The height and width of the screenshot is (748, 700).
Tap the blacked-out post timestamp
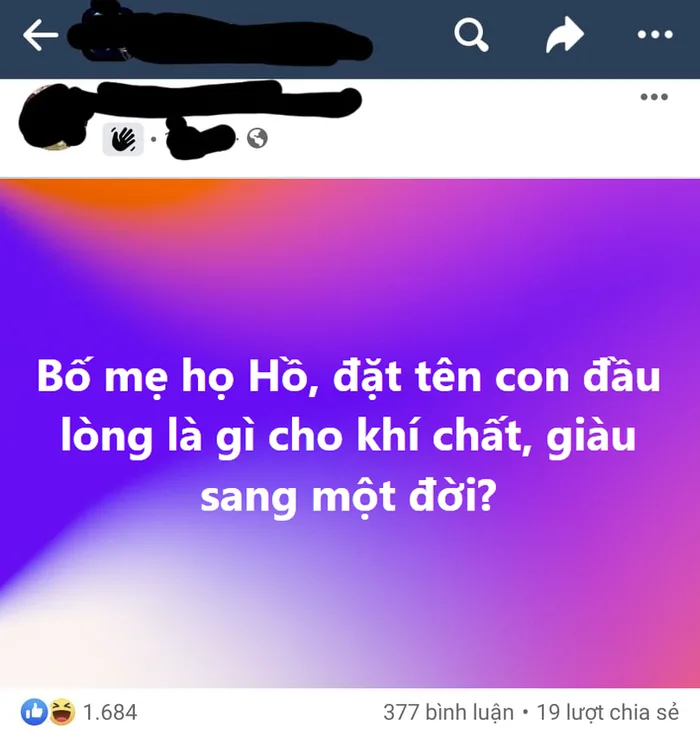pyautogui.click(x=200, y=137)
